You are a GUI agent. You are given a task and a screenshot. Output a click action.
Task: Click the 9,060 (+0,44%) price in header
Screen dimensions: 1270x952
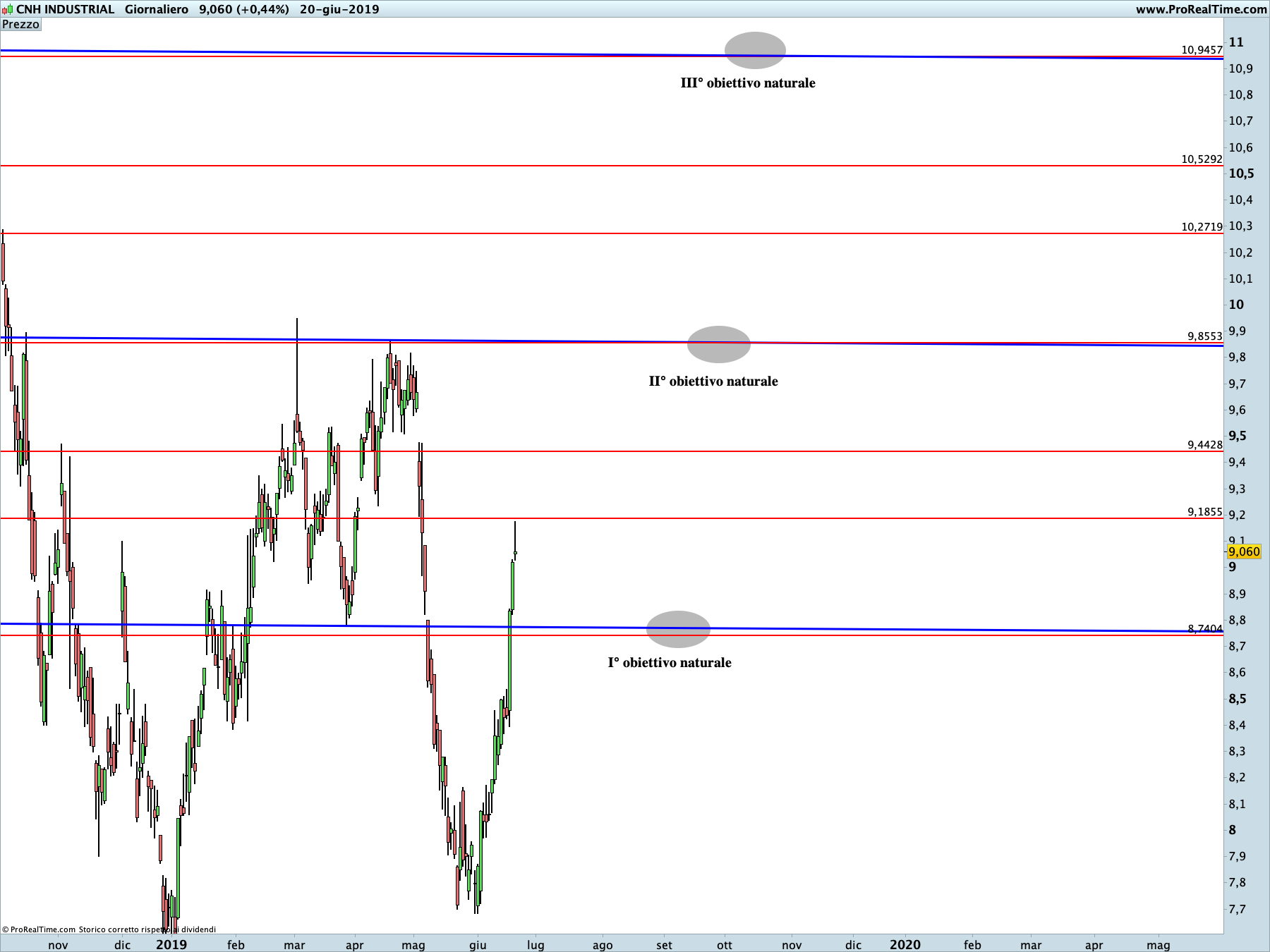[x=244, y=9]
